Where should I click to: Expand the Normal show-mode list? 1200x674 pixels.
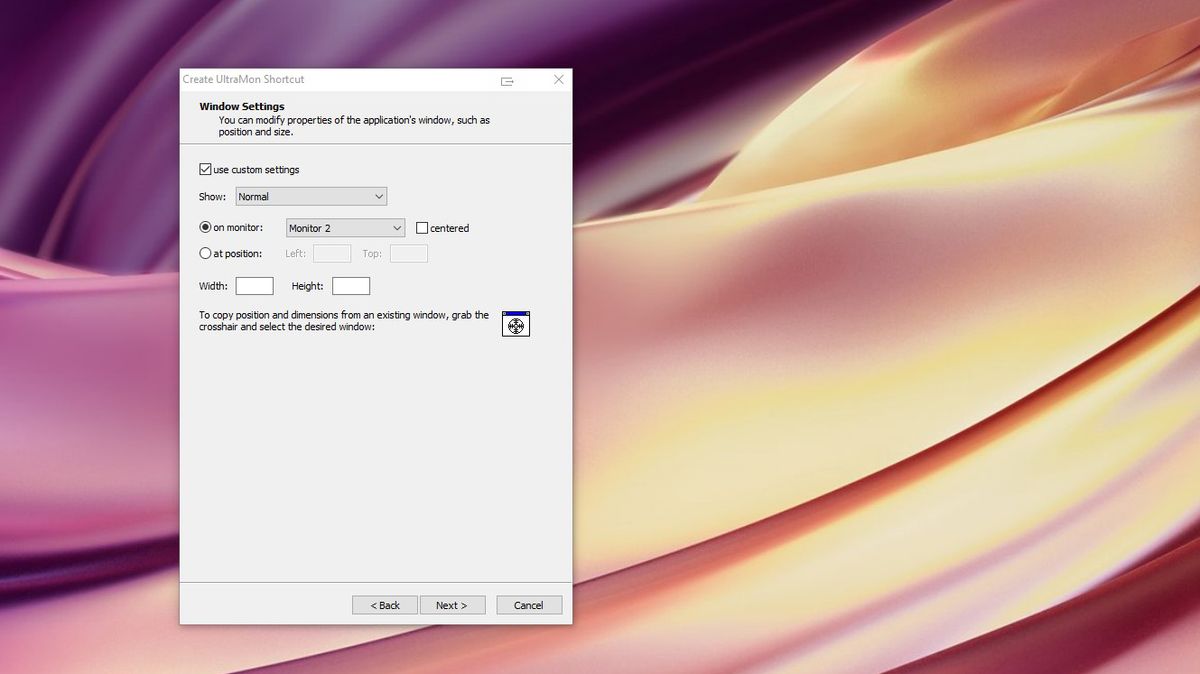[x=379, y=195]
